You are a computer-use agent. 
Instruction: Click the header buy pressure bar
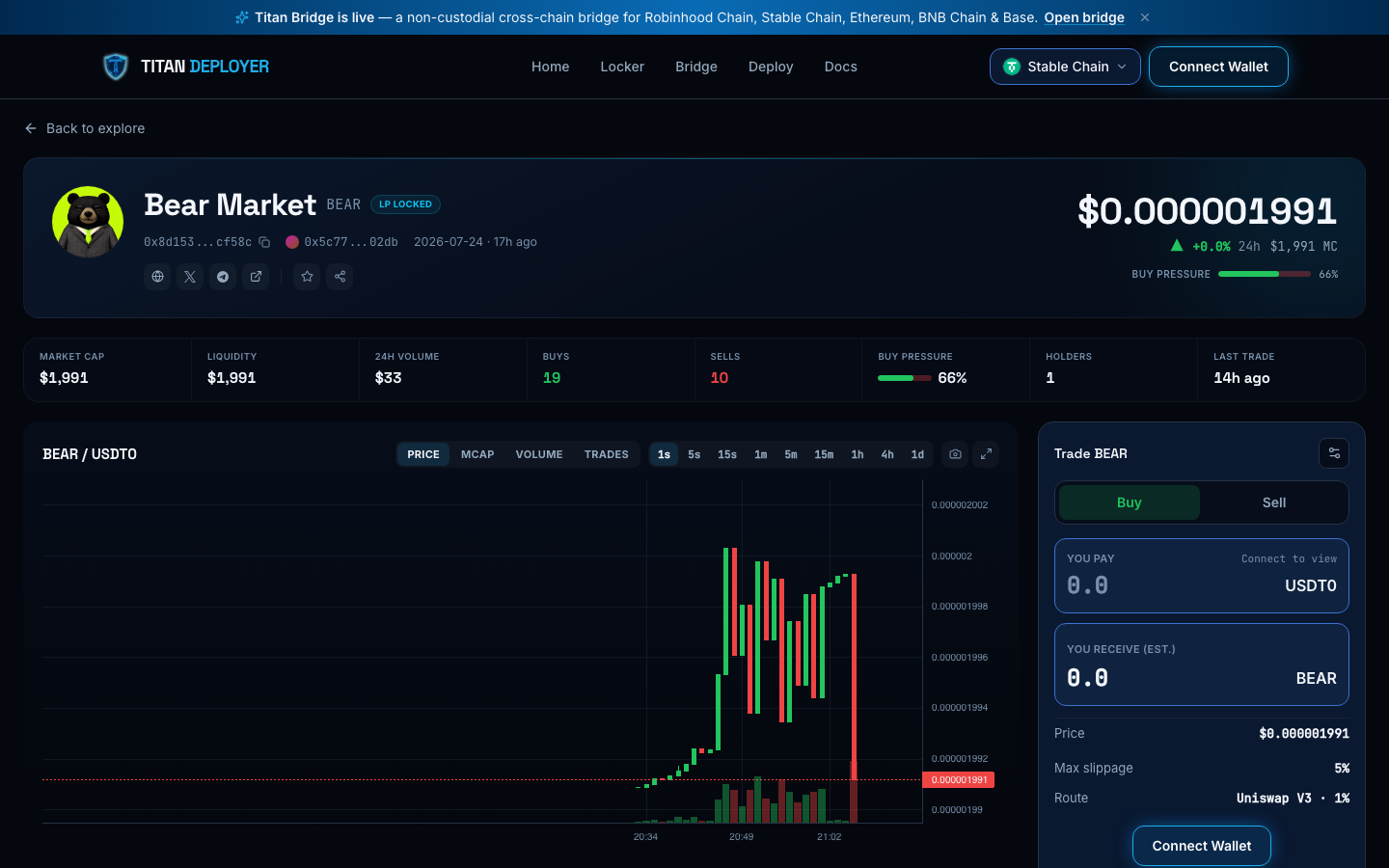point(1264,274)
